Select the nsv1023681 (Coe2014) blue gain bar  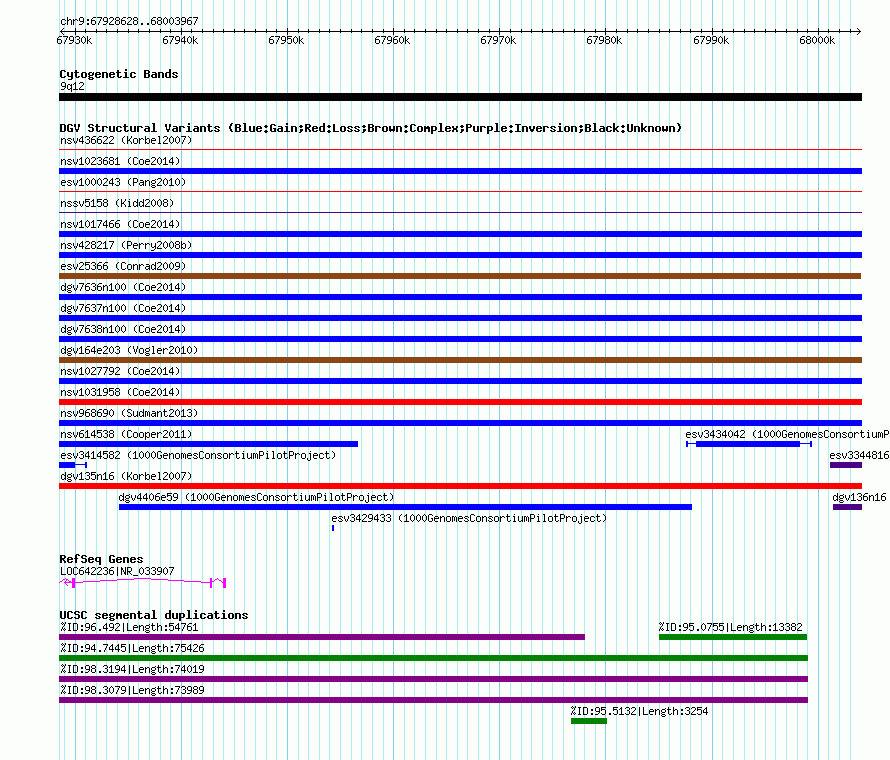[x=460, y=171]
